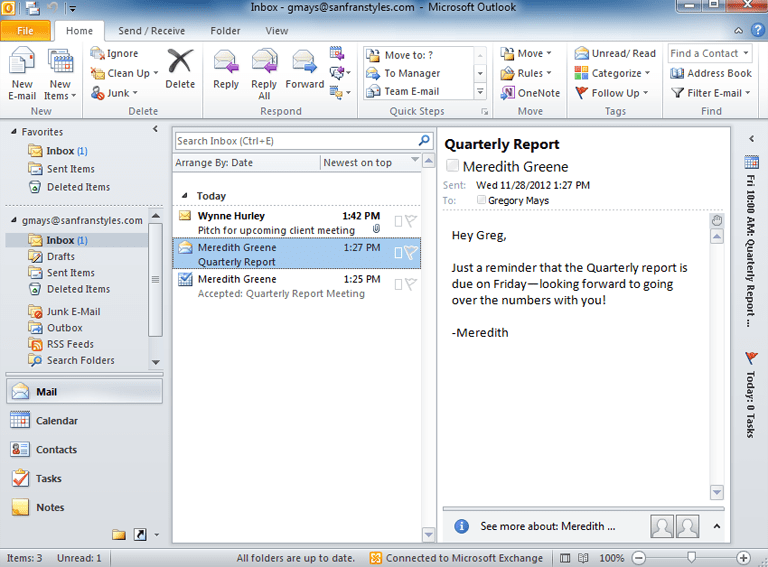Image resolution: width=768 pixels, height=567 pixels.
Task: Click the search magnifier icon
Action: click(424, 141)
